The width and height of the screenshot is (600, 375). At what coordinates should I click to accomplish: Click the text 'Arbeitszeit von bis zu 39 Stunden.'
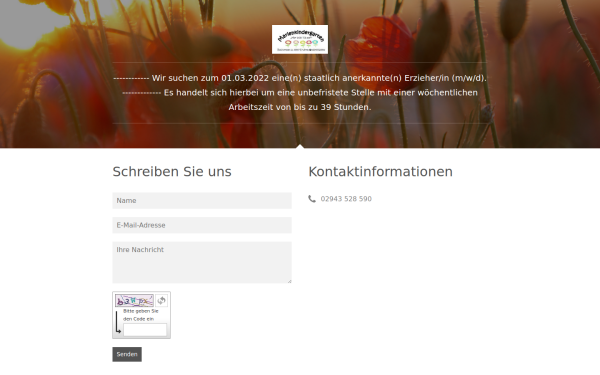[x=300, y=107]
